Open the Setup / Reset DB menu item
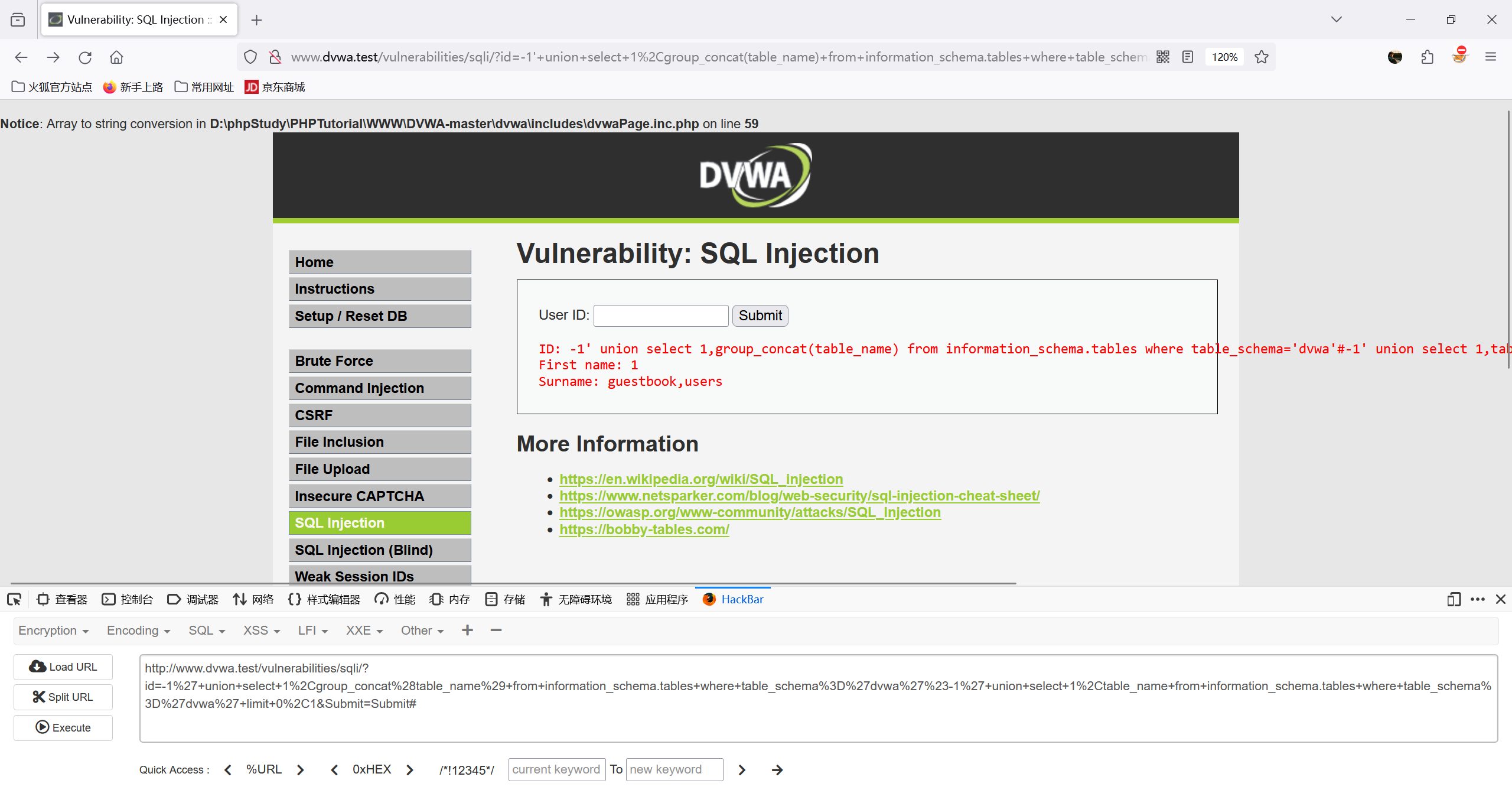Screen dimensions: 1512x806 380,316
